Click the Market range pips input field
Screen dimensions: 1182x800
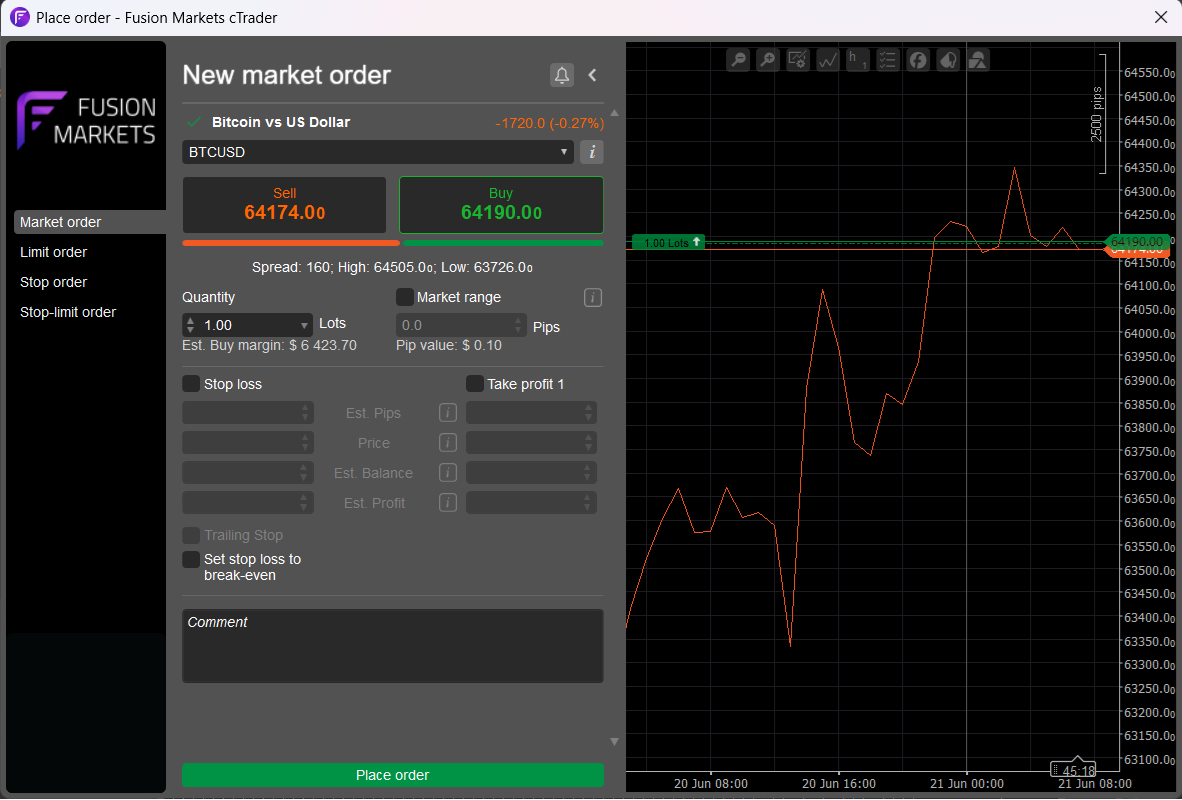coord(461,325)
